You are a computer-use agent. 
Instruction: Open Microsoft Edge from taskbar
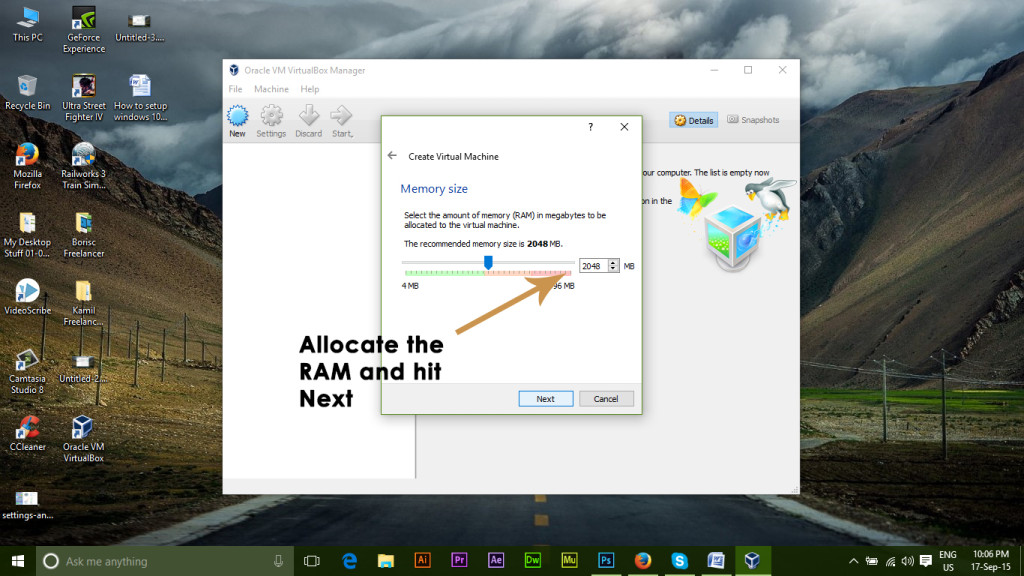click(x=349, y=561)
